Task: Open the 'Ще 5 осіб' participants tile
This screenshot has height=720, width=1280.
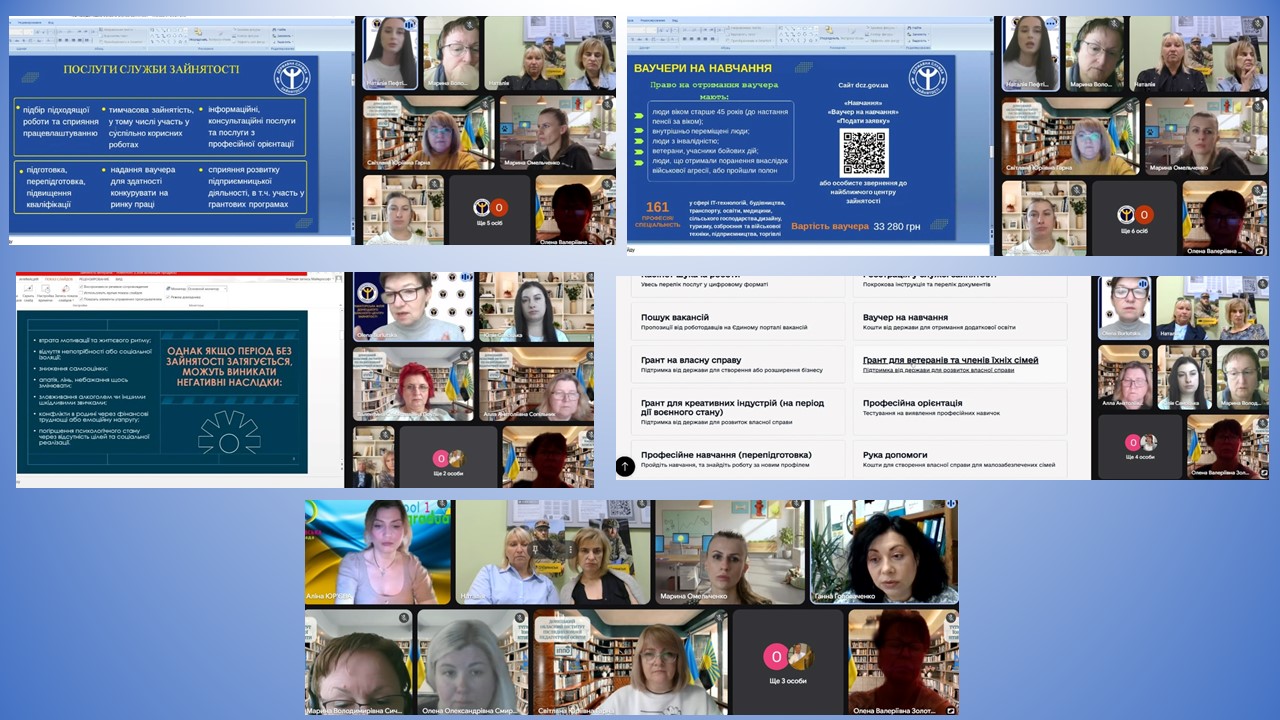Action: click(x=489, y=210)
